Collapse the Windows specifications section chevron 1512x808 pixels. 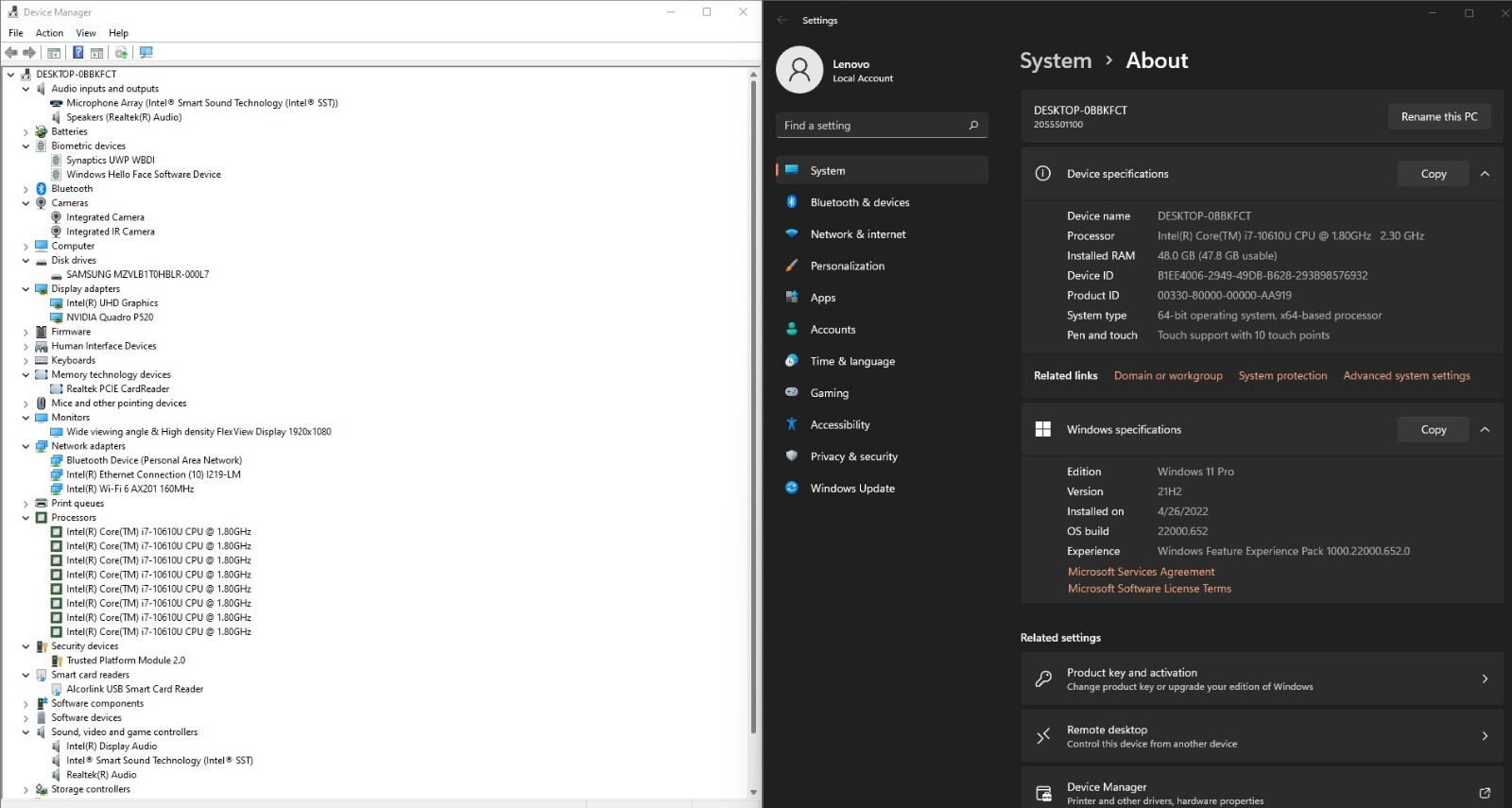click(1485, 429)
